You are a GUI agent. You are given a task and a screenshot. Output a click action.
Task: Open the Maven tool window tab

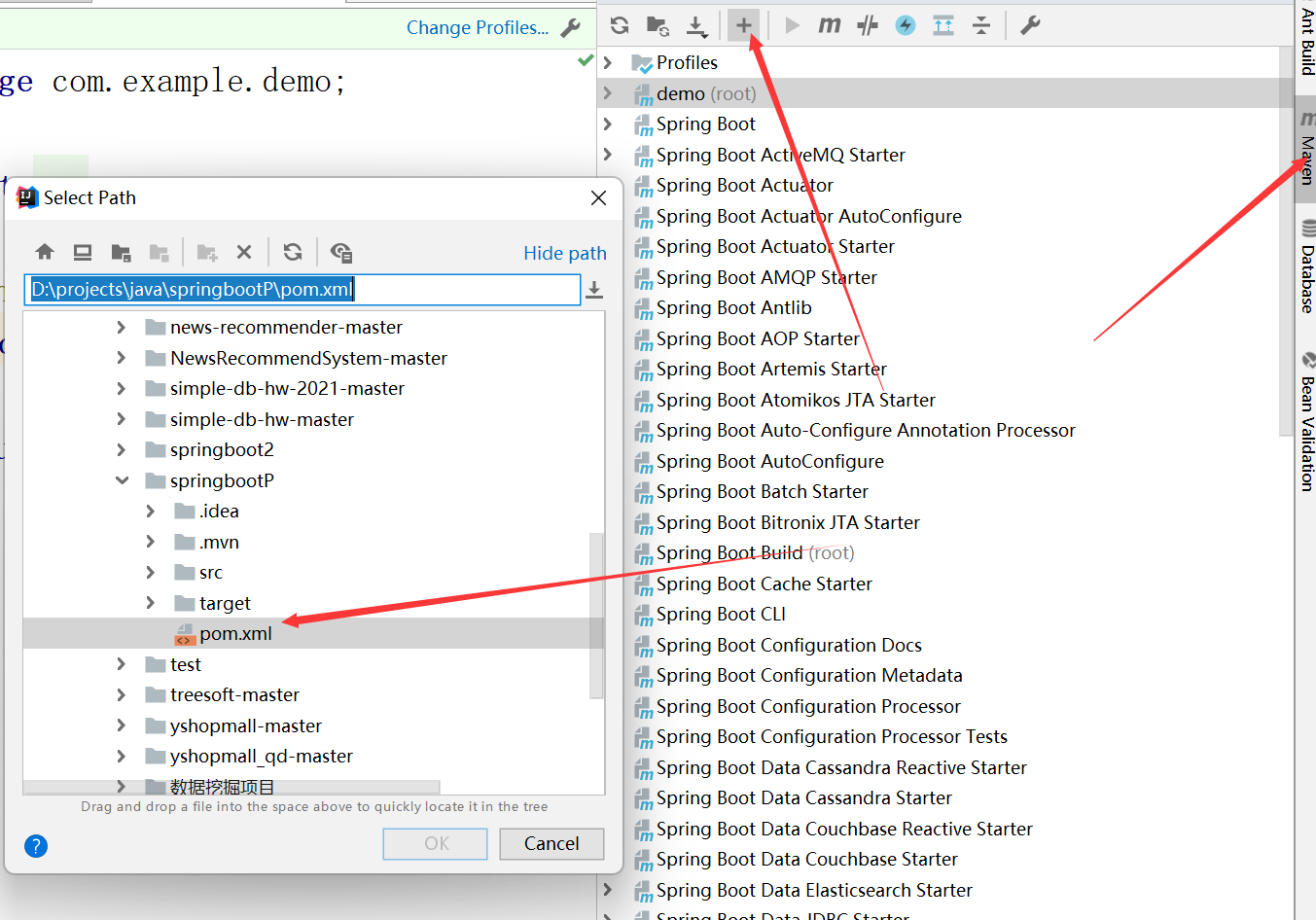[x=1306, y=149]
